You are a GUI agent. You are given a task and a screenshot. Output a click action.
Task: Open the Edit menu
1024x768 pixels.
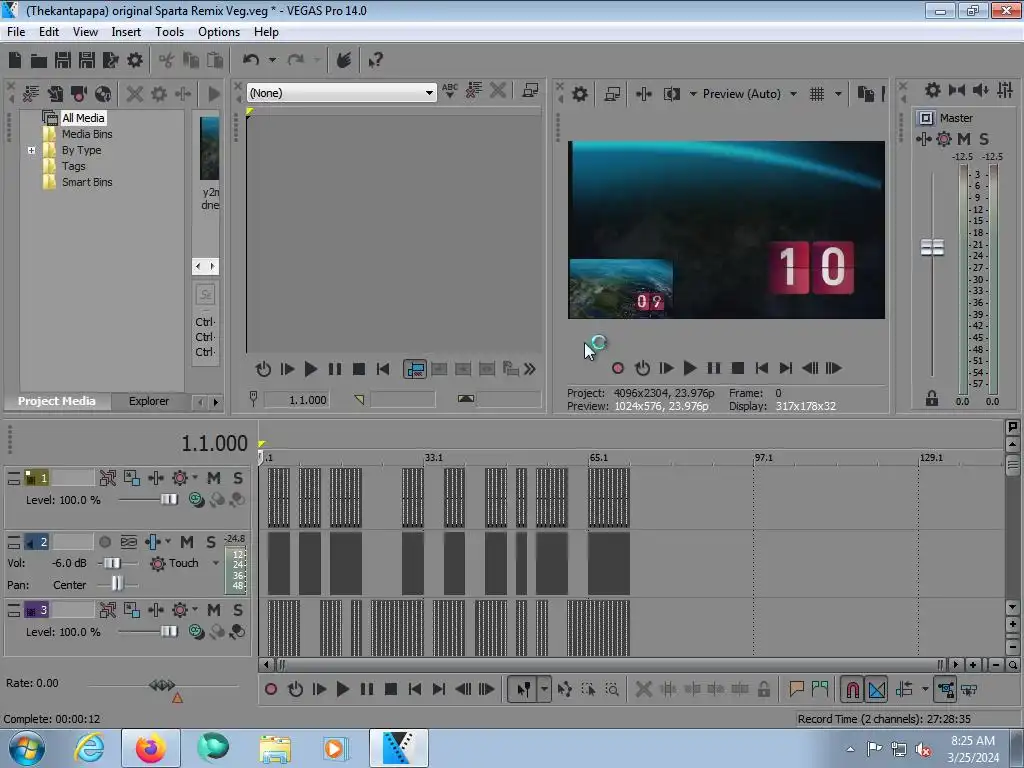click(x=48, y=31)
